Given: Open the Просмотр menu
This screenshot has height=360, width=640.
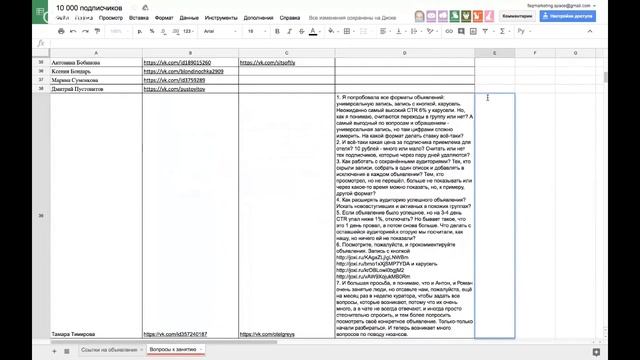Looking at the screenshot, I should (111, 18).
